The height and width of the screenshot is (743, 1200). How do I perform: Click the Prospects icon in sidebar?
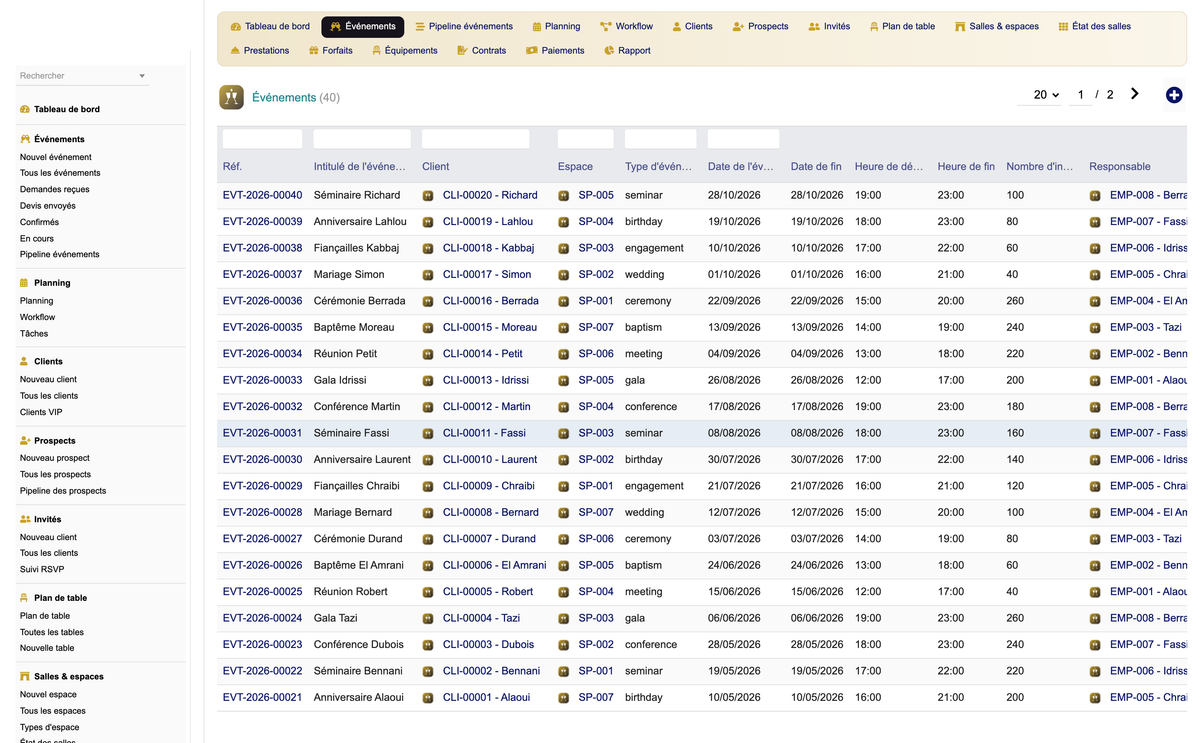click(x=25, y=440)
